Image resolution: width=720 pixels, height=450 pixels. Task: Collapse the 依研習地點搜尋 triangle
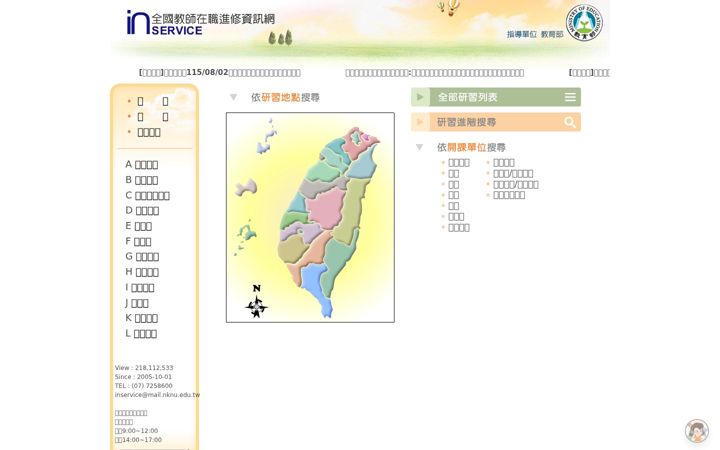[233, 97]
